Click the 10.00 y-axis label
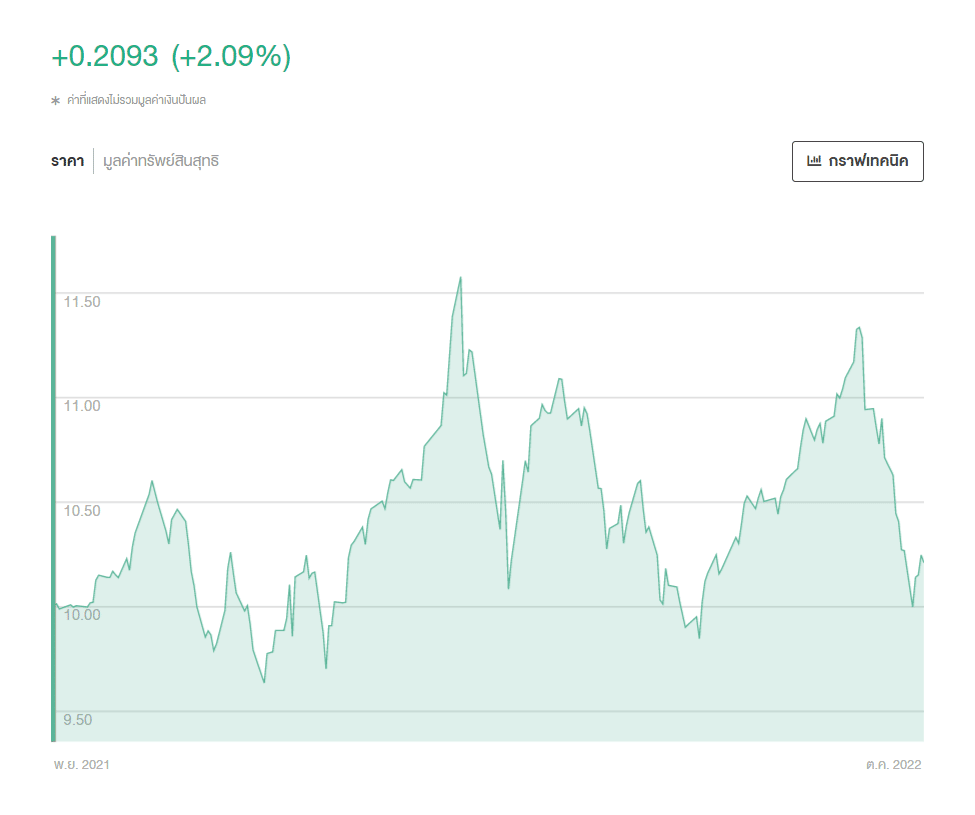The height and width of the screenshot is (815, 975). tap(82, 614)
